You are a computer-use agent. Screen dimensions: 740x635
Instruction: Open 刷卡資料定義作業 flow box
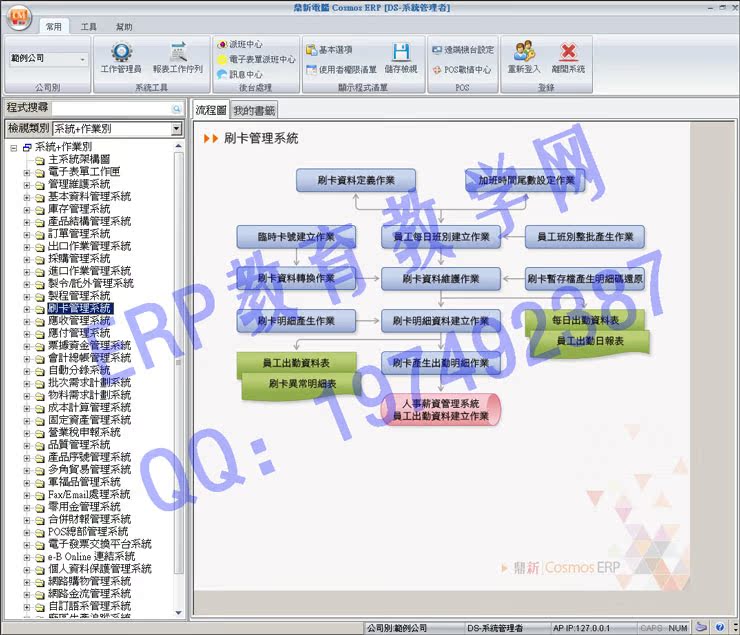[x=356, y=180]
